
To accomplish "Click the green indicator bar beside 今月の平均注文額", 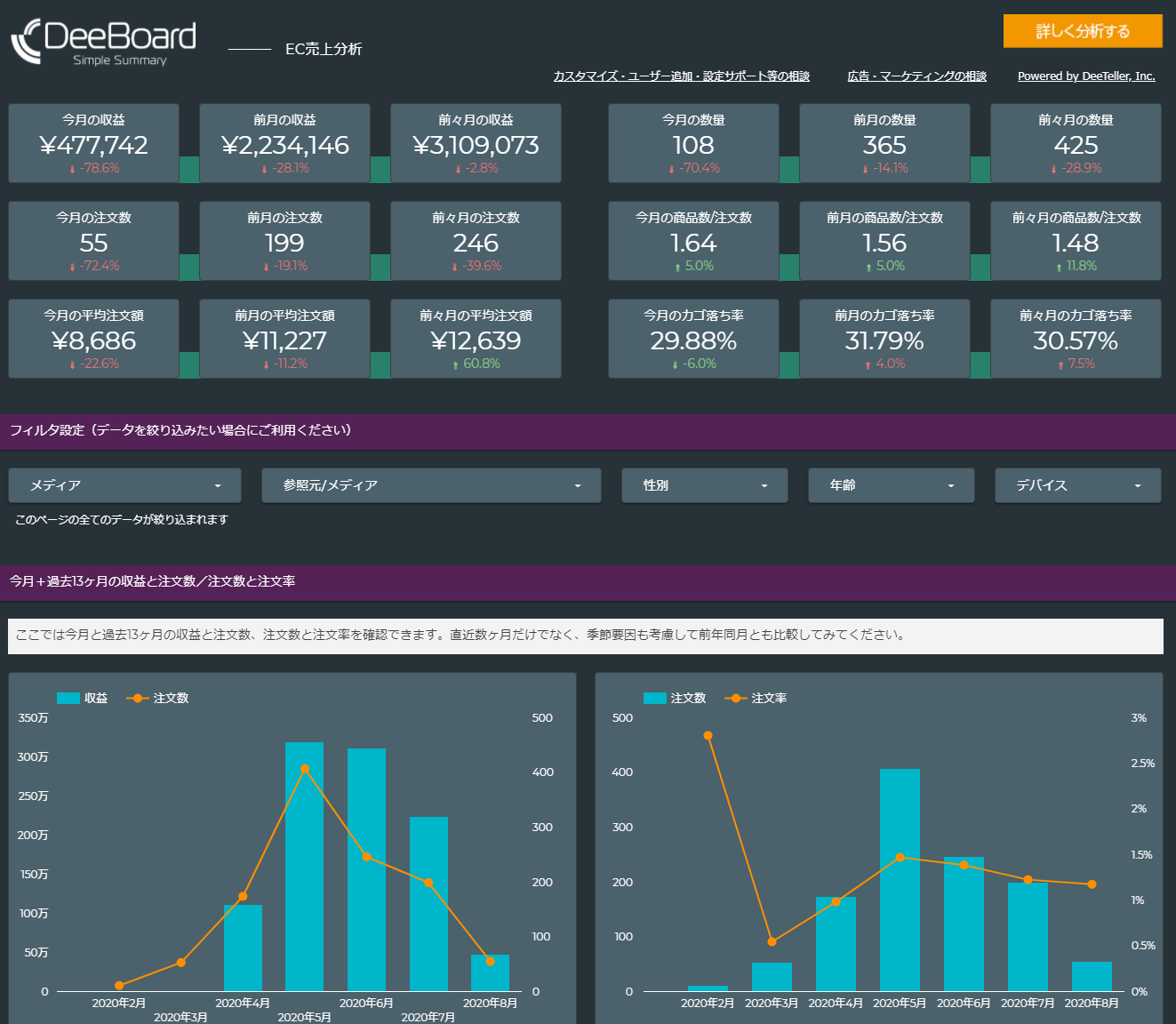I will [x=188, y=363].
